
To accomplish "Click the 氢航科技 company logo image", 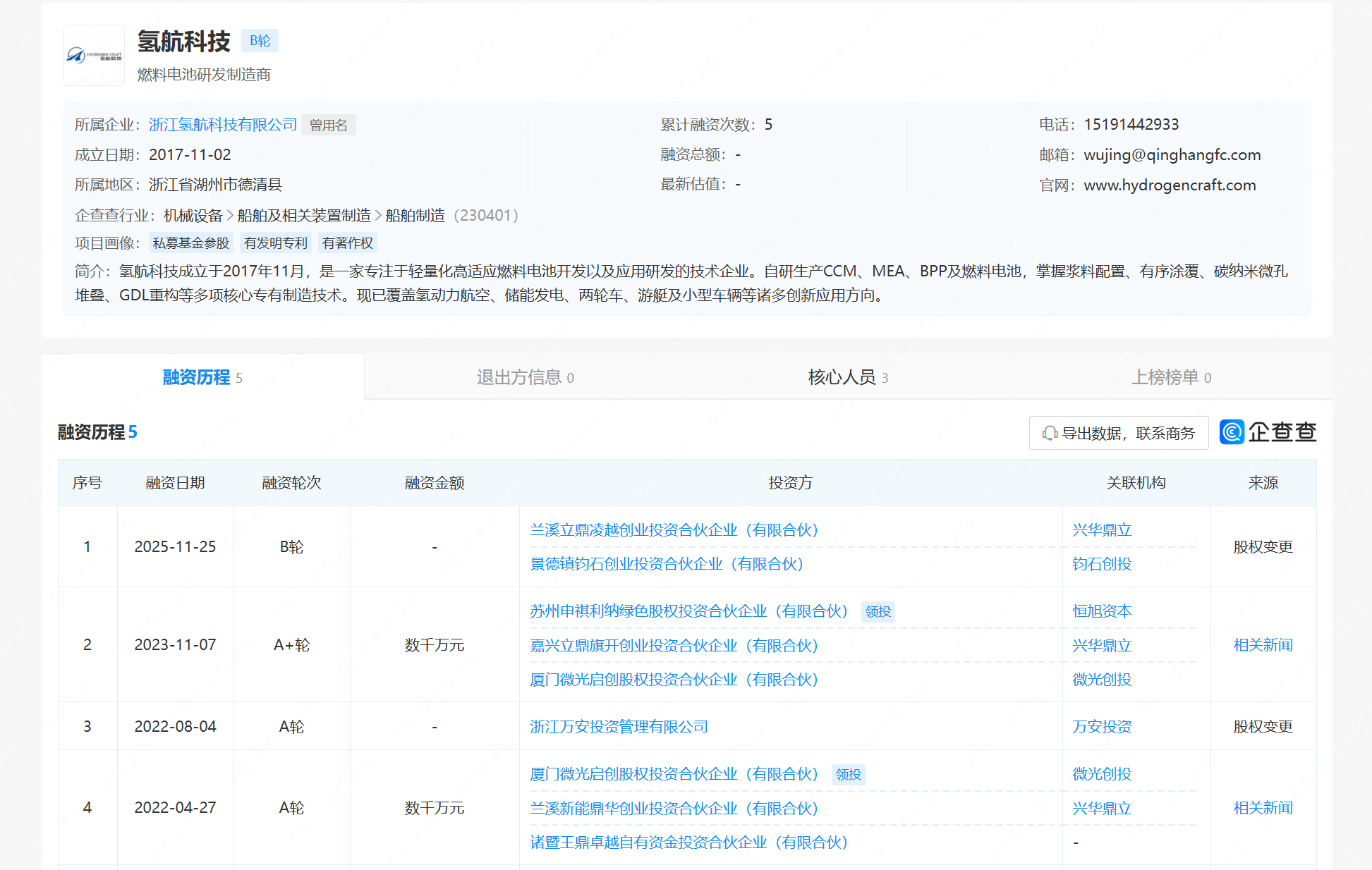I will pyautogui.click(x=94, y=54).
